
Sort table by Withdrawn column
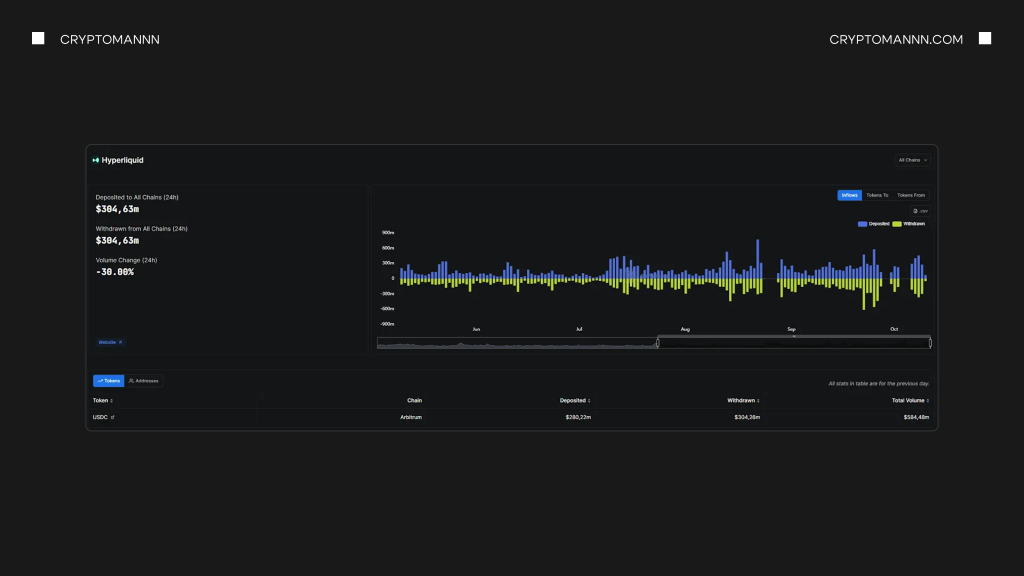pyautogui.click(x=743, y=400)
